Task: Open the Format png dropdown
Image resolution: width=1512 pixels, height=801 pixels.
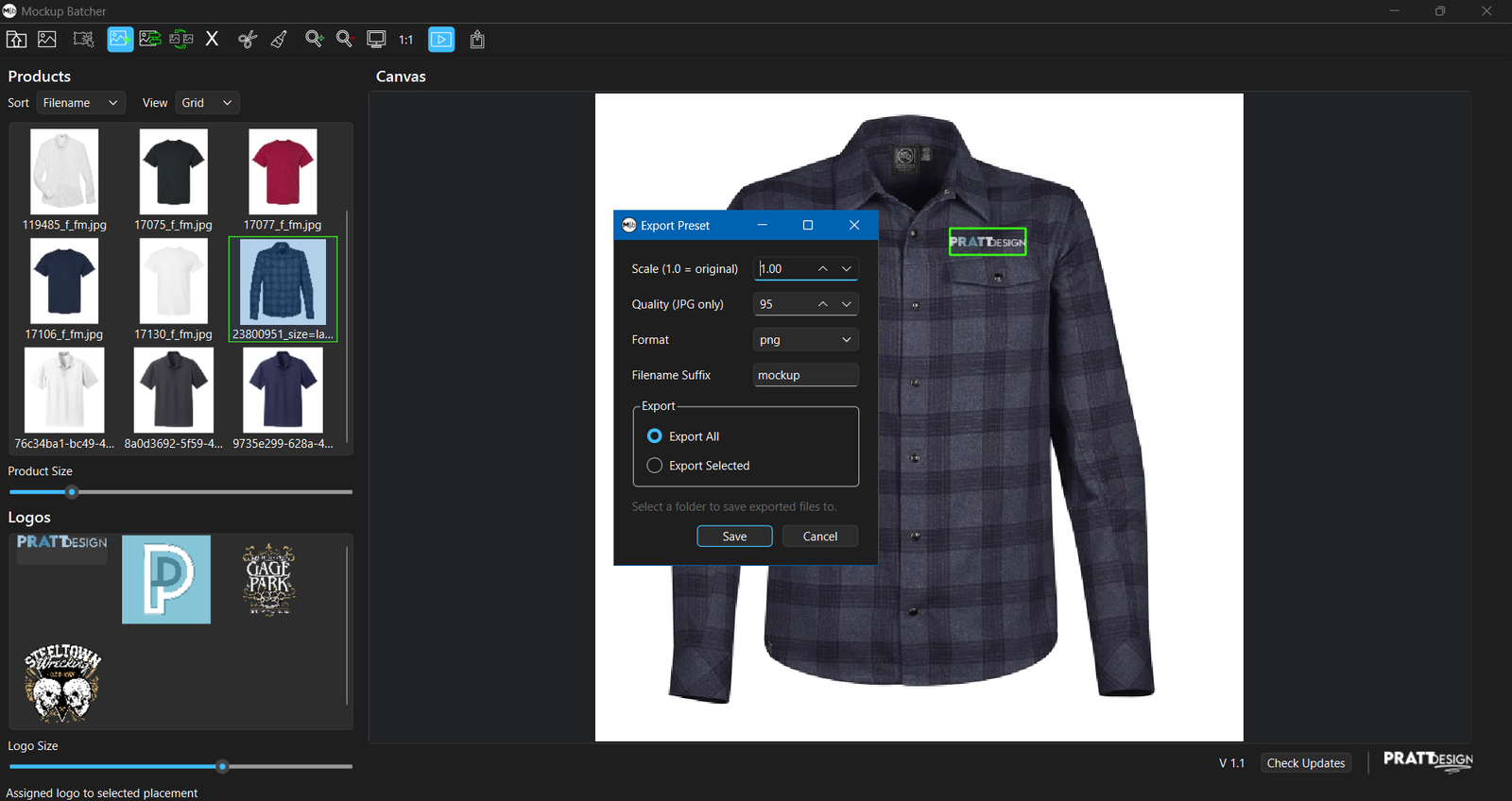Action: pos(806,340)
